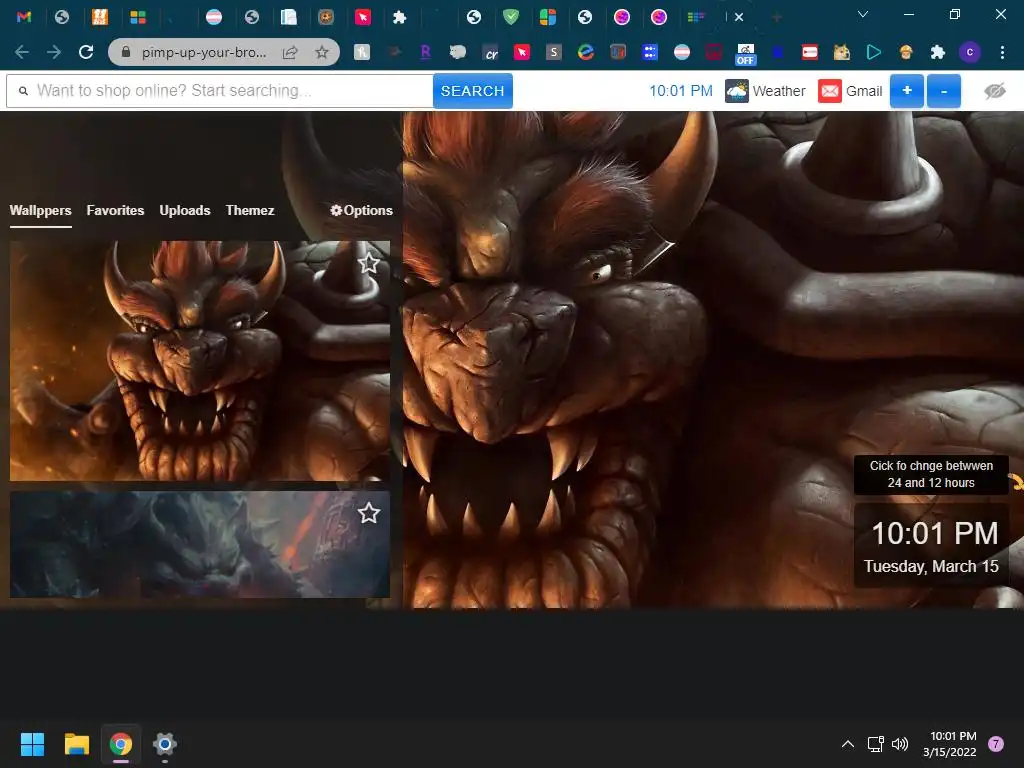Open the taskbar clock showing 3/15/2022
The image size is (1024, 768).
(950, 744)
